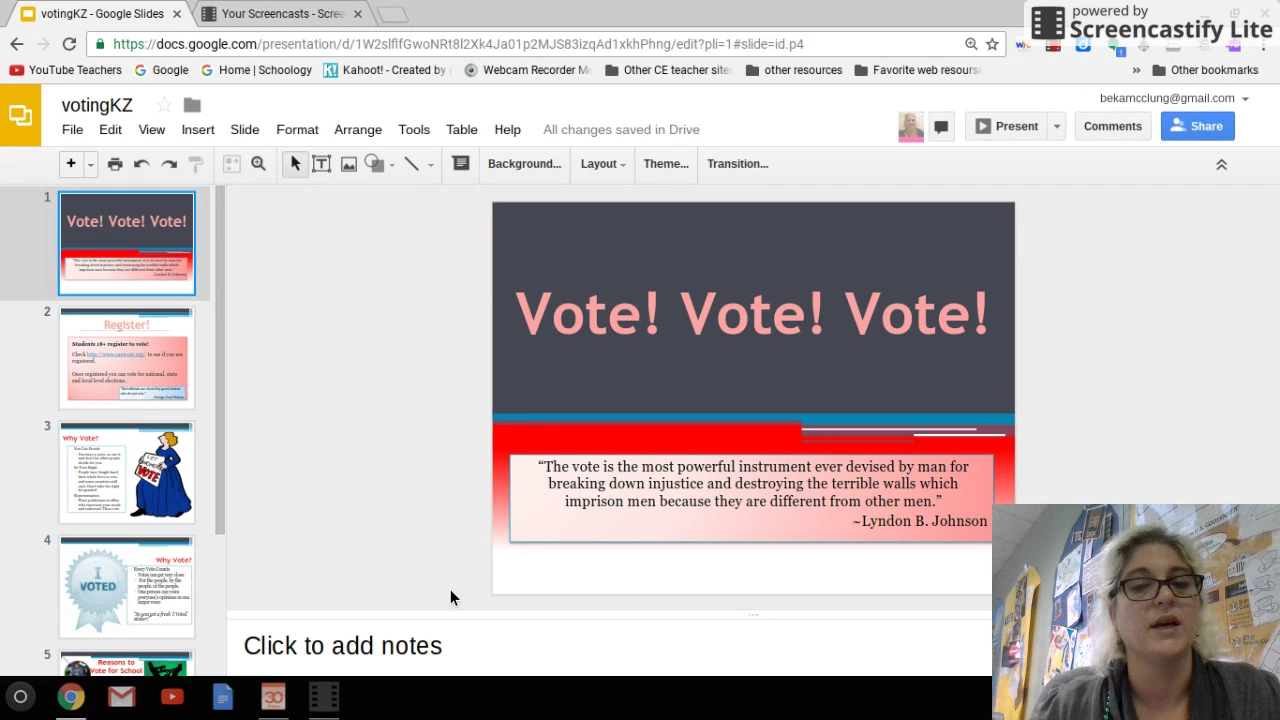Click the Transition... button
The width and height of the screenshot is (1280, 720).
pos(737,164)
